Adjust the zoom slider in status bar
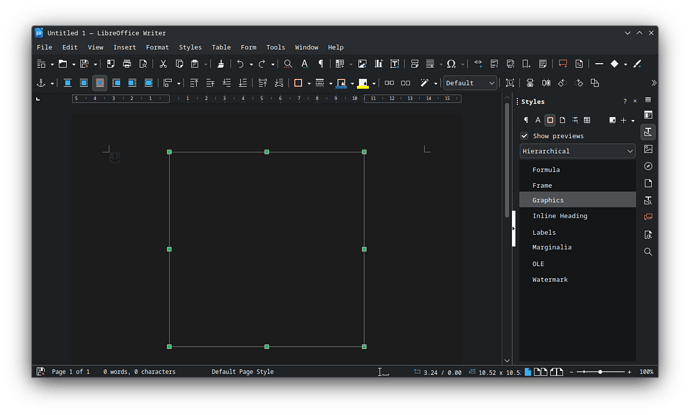 [x=600, y=372]
